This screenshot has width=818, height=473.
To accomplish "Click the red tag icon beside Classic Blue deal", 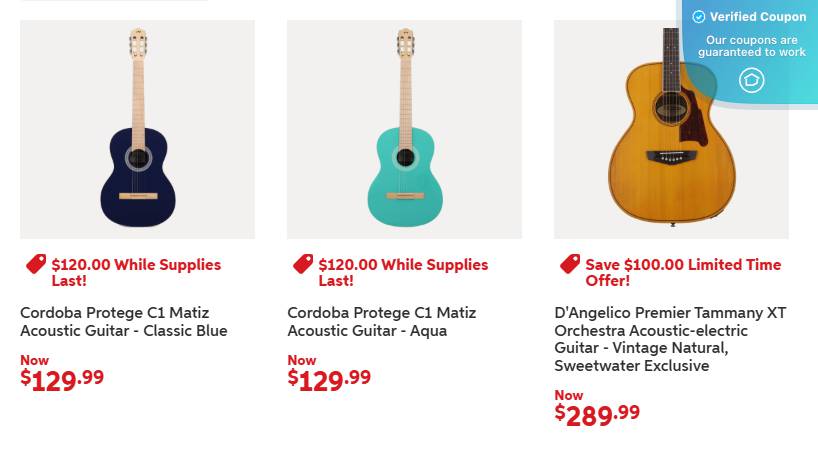I will coord(36,264).
